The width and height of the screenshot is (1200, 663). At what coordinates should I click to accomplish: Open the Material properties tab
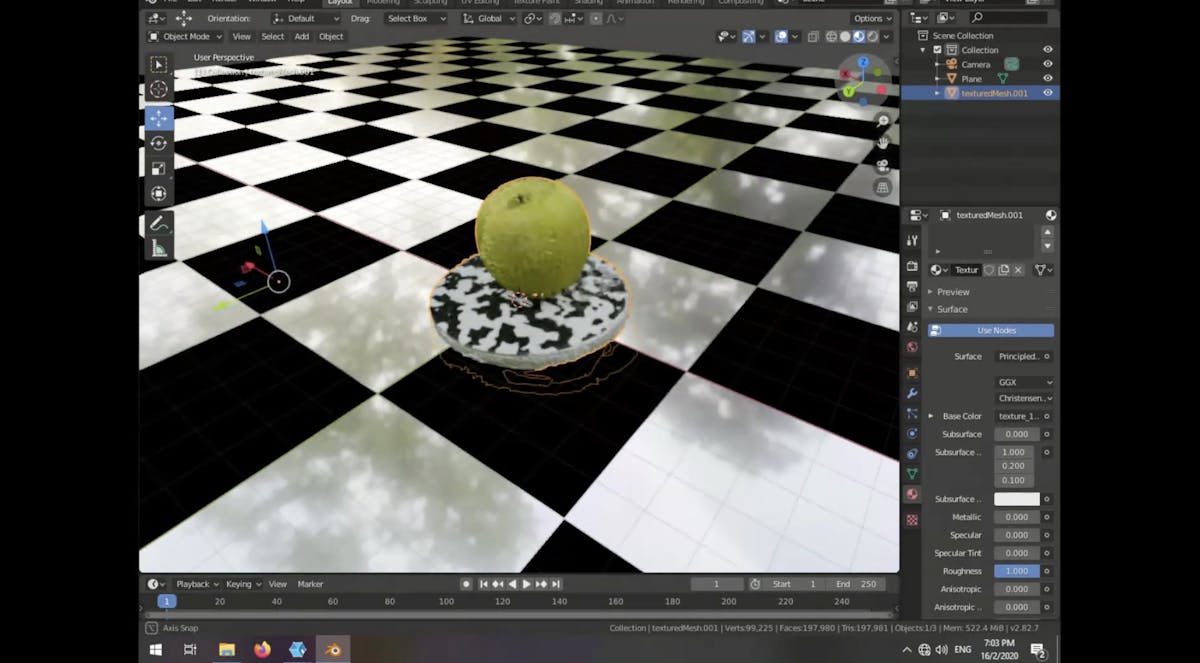[912, 494]
